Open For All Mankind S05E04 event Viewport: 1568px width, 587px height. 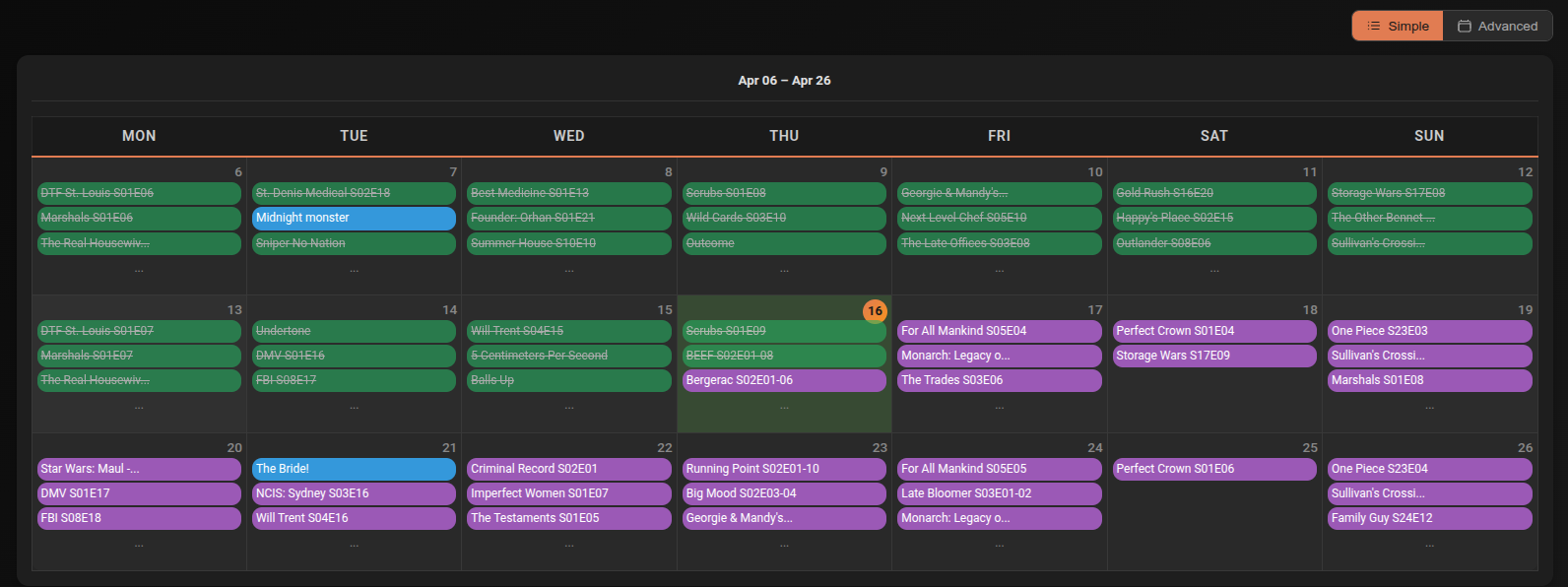point(999,331)
